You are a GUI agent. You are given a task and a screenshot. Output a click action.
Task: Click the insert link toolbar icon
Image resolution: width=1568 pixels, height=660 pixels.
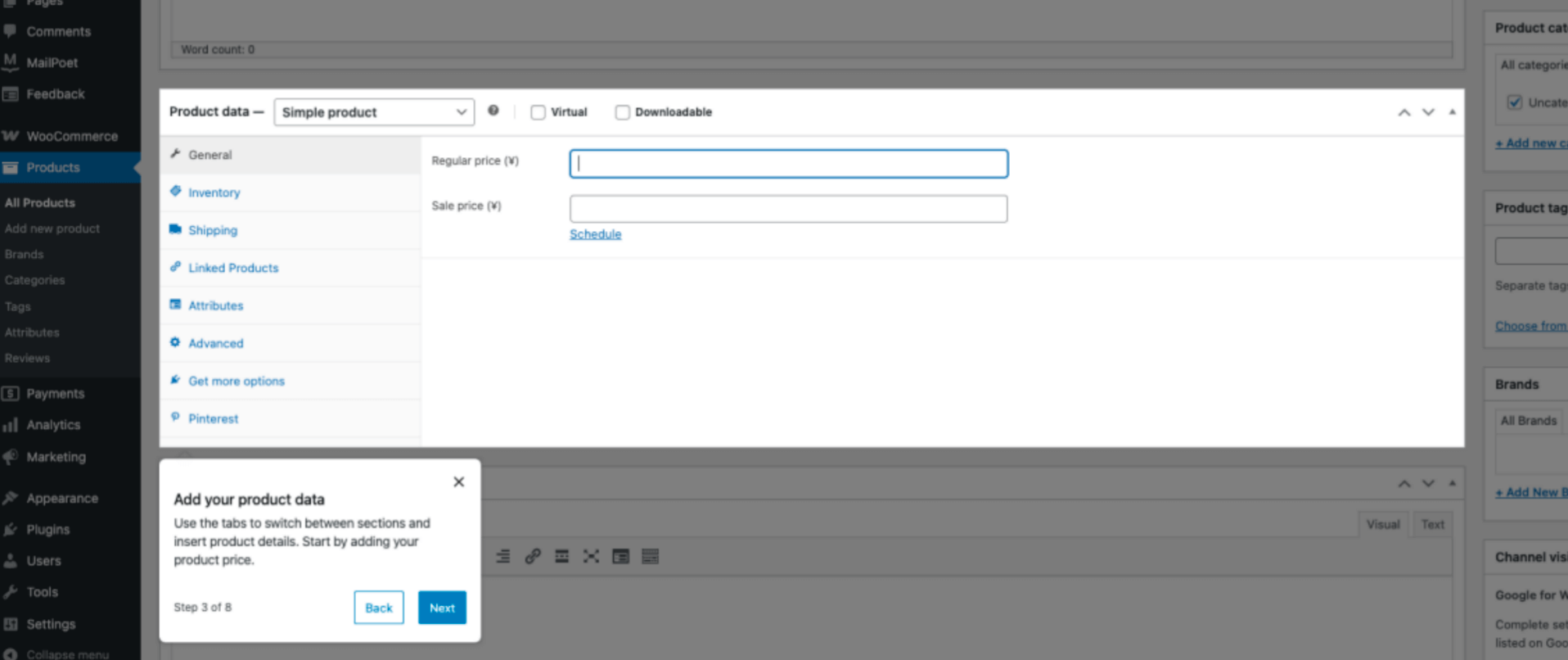coord(533,557)
